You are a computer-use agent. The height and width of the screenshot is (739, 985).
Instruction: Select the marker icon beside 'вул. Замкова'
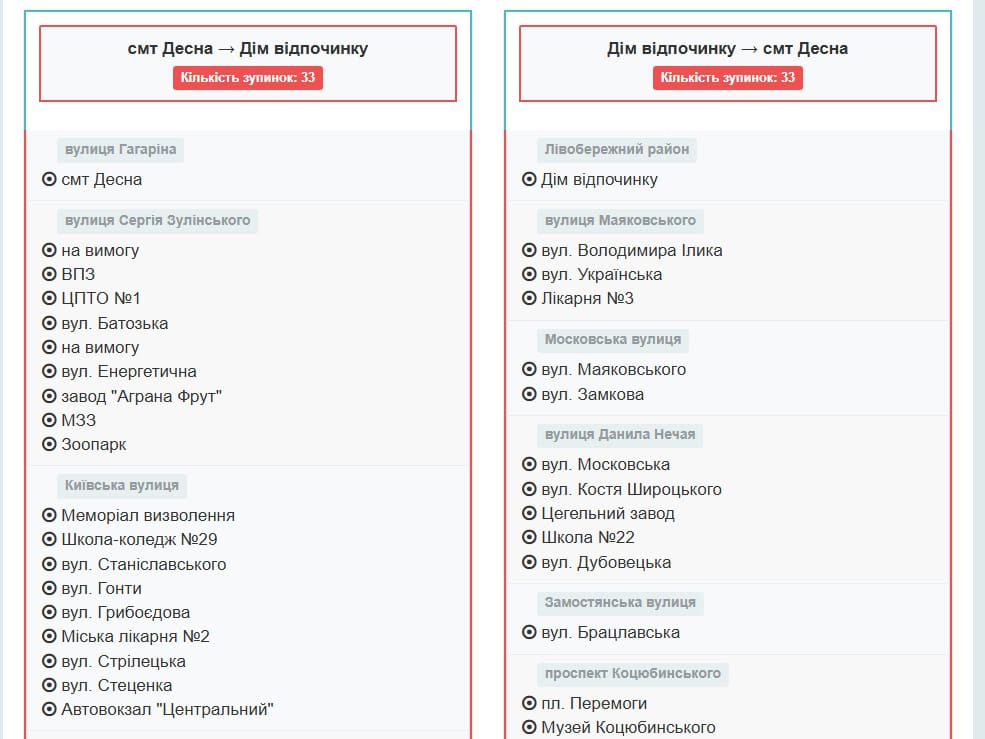pyautogui.click(x=528, y=392)
